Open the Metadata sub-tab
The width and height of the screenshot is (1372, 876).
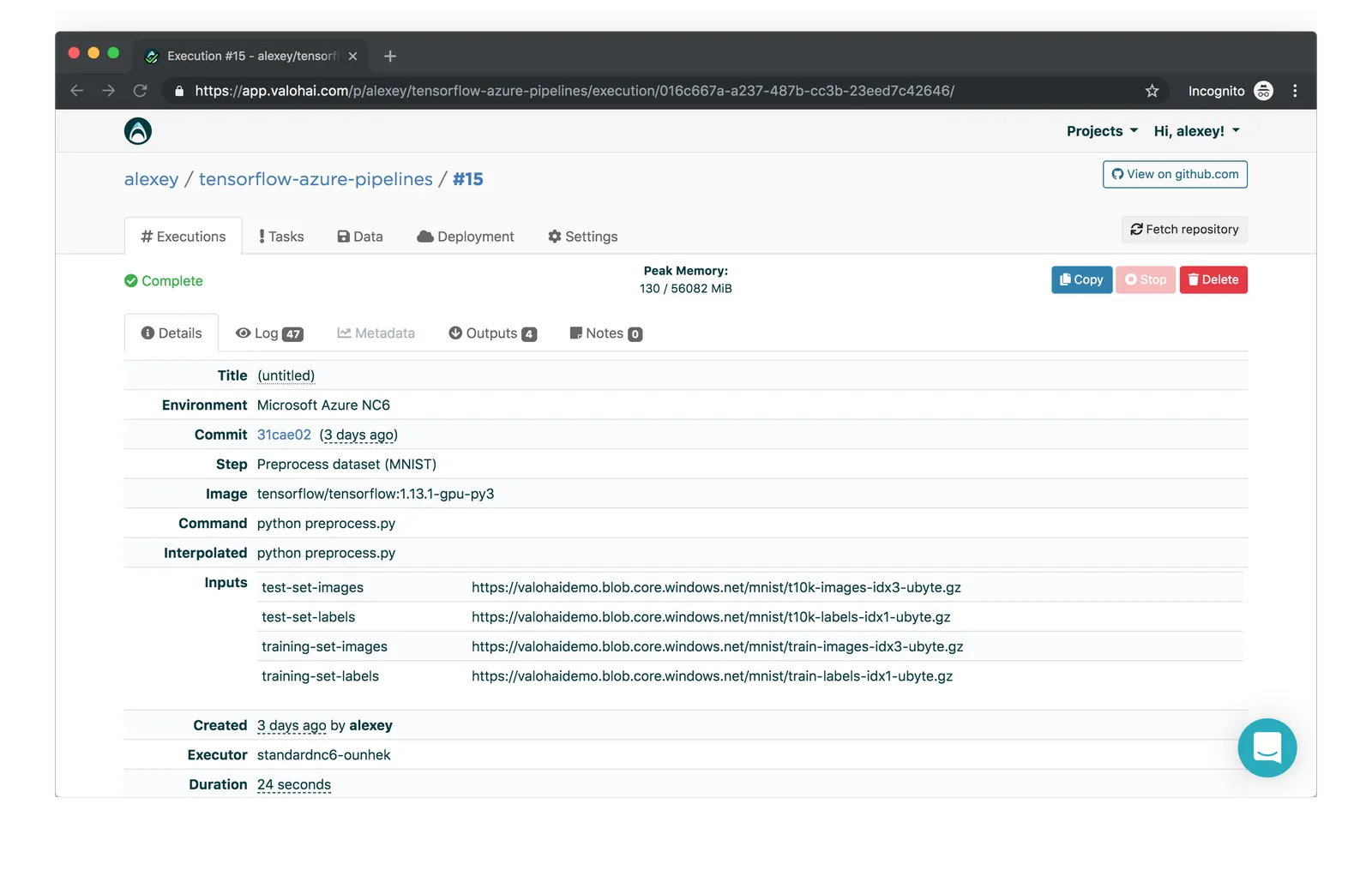376,333
